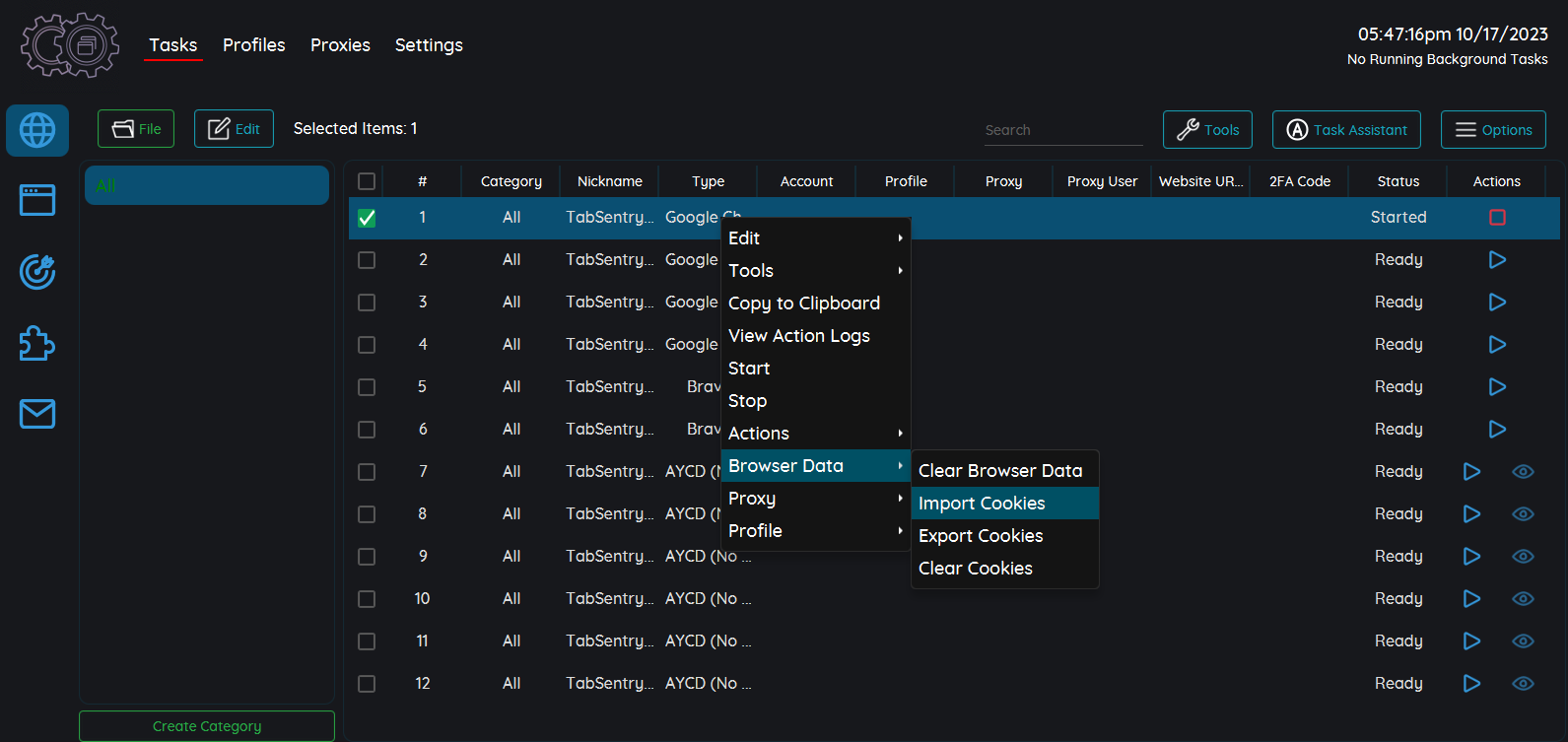Check the checkbox for task 7
This screenshot has height=742, width=1568.
[367, 472]
